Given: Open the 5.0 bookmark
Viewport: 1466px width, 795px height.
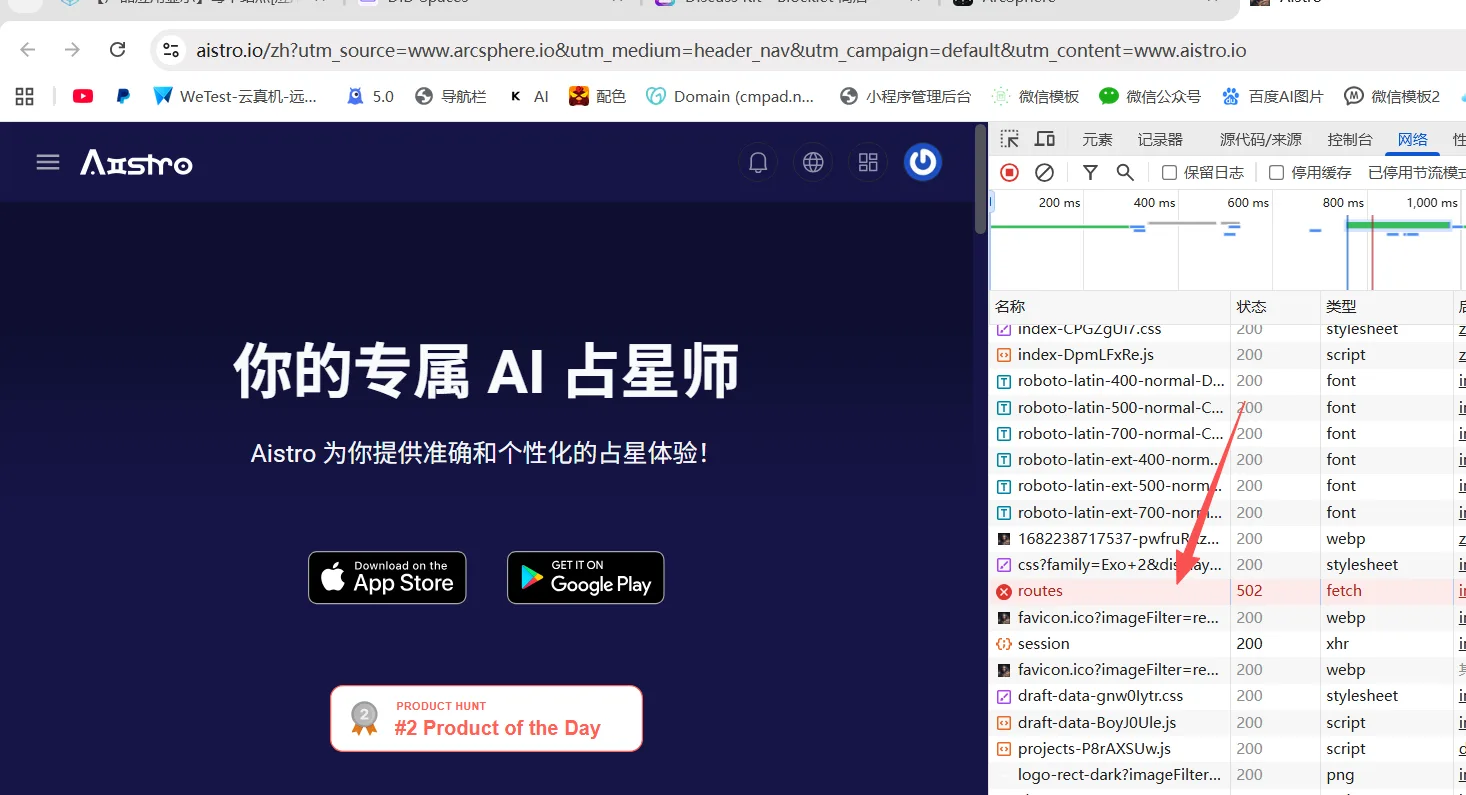Looking at the screenshot, I should pos(371,96).
